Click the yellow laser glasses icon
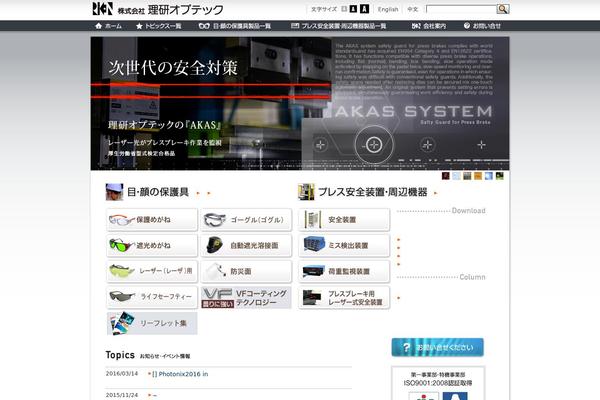Viewport: 600px width, 400px height. tap(122, 271)
